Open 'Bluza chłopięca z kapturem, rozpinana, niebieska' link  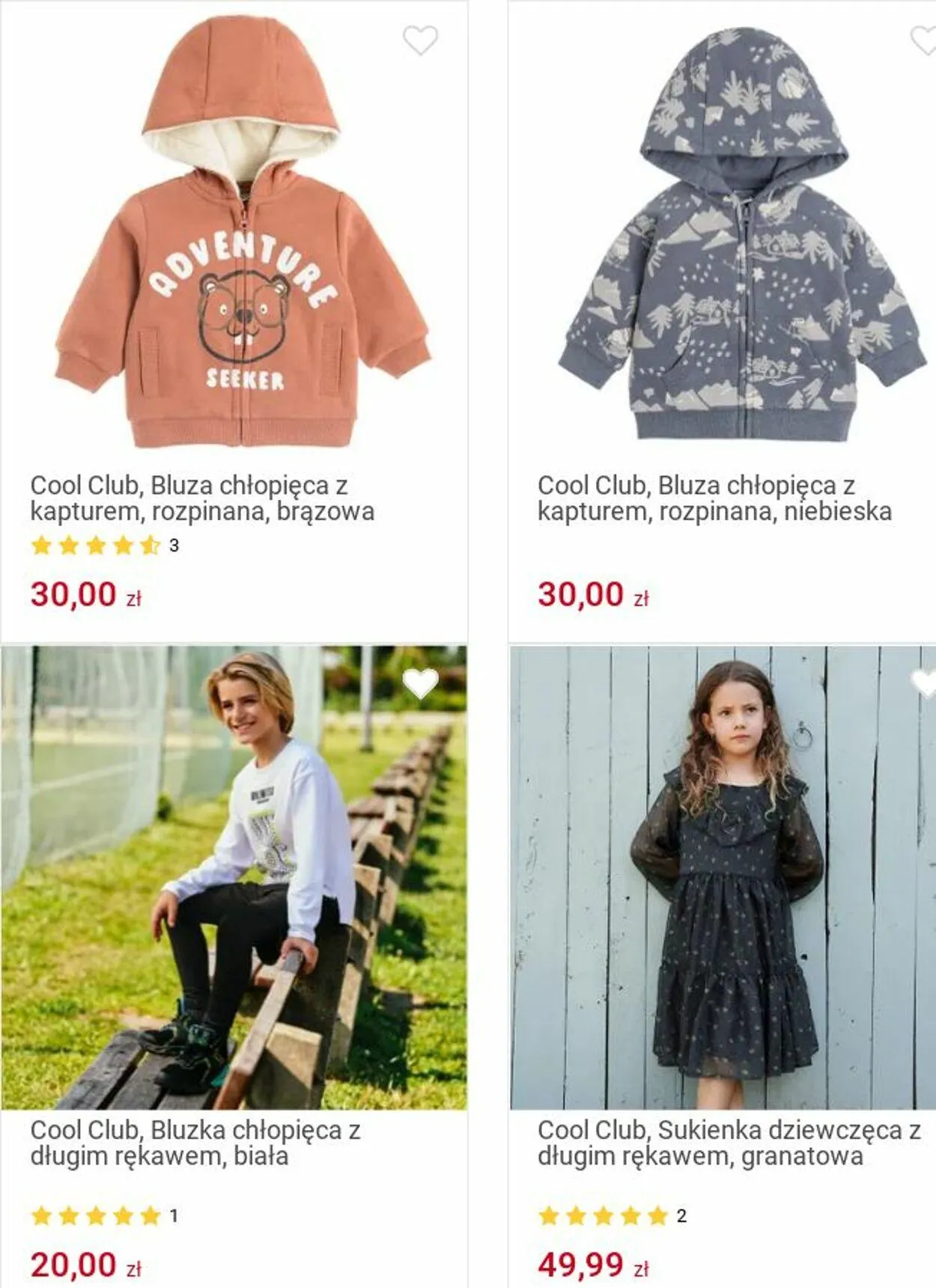[714, 498]
